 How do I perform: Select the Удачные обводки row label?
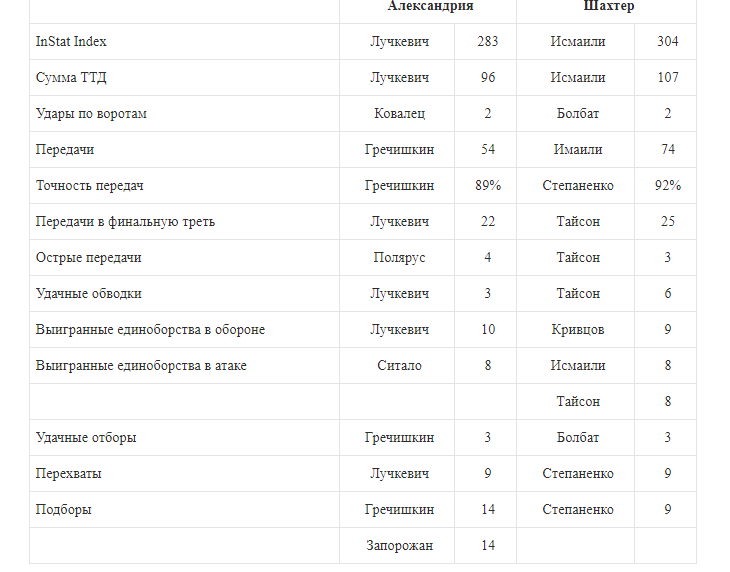(x=89, y=294)
